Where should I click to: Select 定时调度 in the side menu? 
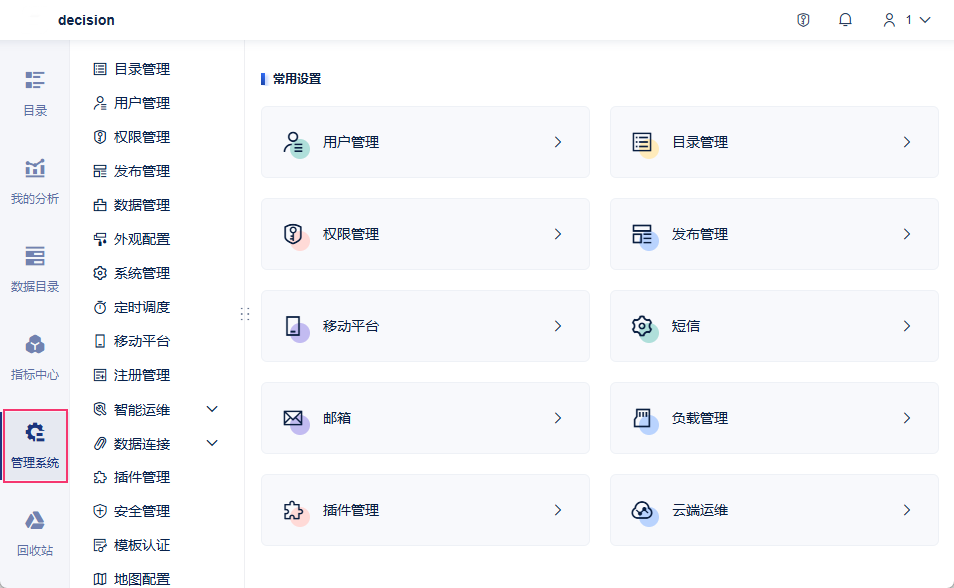click(x=141, y=307)
